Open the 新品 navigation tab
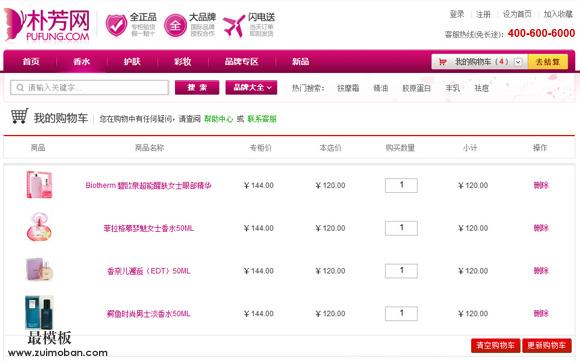The height and width of the screenshot is (361, 580). coord(300,61)
